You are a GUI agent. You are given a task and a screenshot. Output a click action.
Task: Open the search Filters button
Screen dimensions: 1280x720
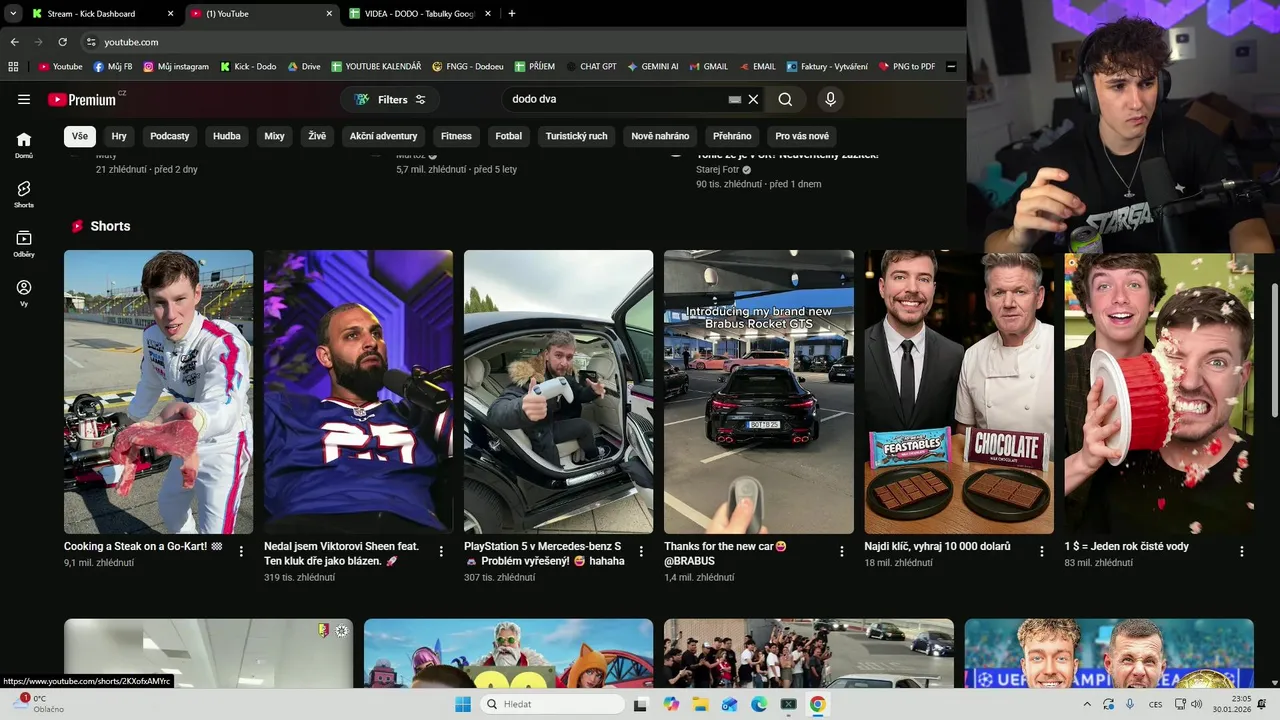[389, 99]
